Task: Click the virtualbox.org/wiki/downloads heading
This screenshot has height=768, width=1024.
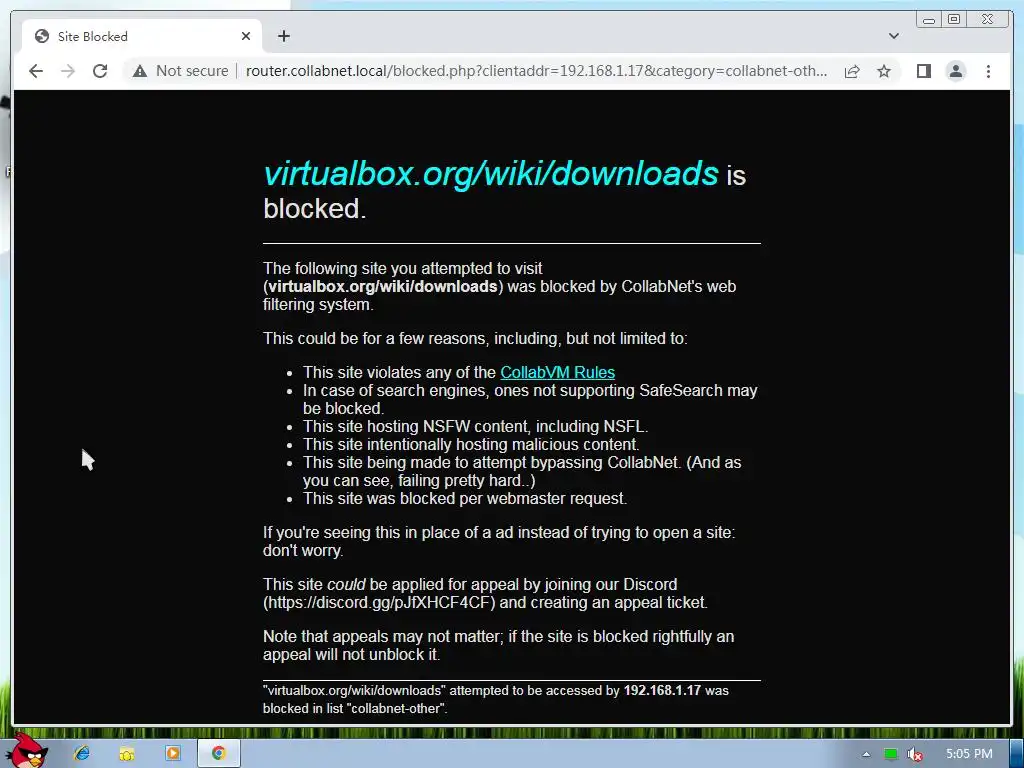Action: click(x=490, y=173)
